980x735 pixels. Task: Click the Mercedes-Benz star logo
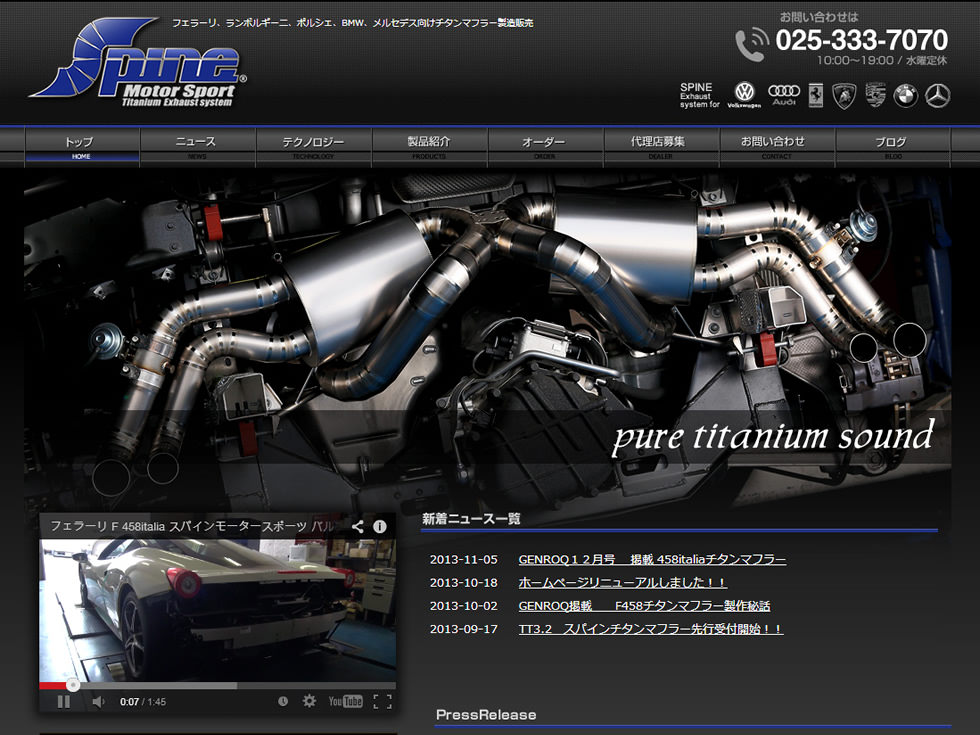pyautogui.click(x=938, y=96)
